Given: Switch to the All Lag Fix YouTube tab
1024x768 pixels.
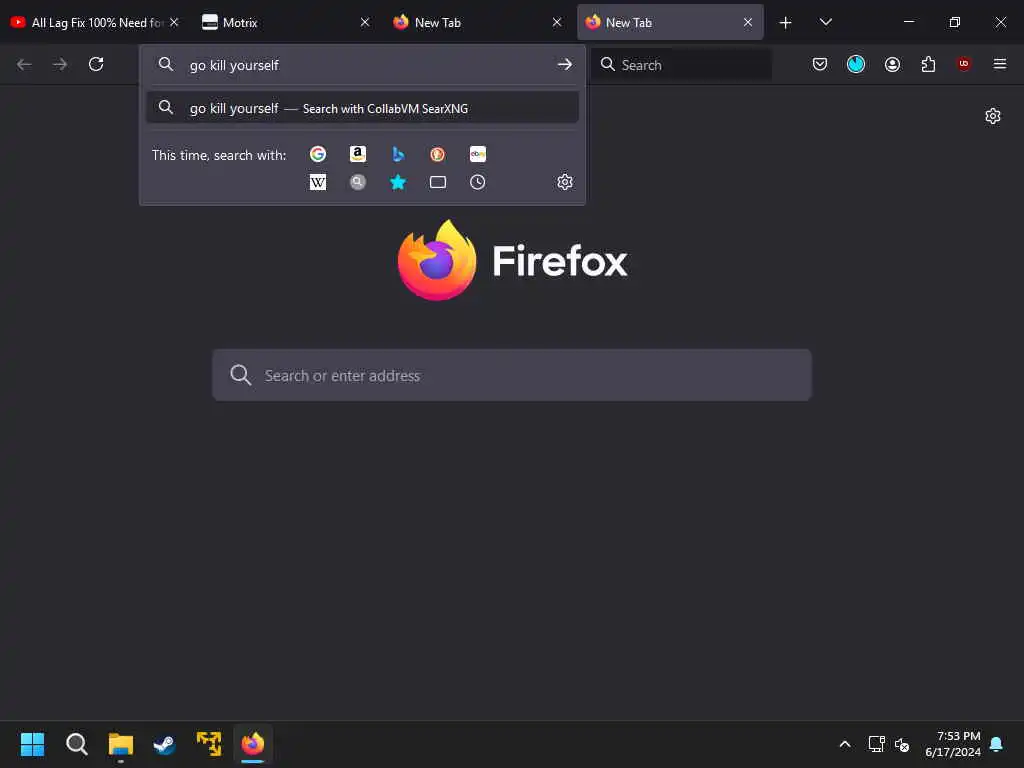Looking at the screenshot, I should click(94, 22).
